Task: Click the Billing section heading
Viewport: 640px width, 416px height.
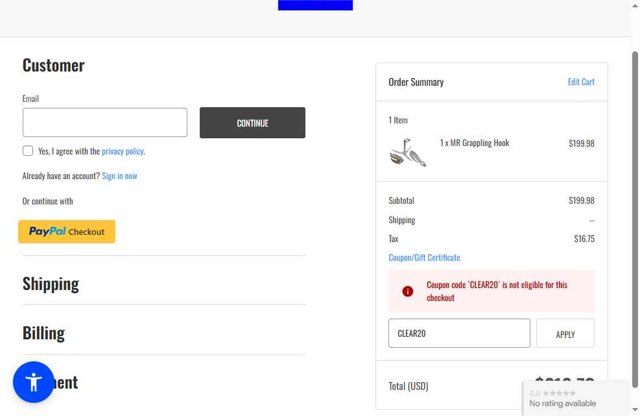Action: (44, 333)
